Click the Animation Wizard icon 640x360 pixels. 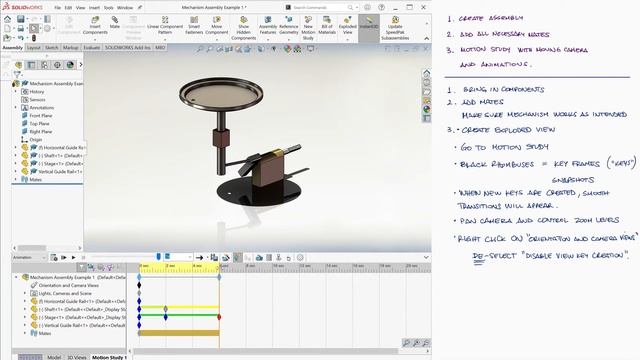pyautogui.click(x=225, y=258)
